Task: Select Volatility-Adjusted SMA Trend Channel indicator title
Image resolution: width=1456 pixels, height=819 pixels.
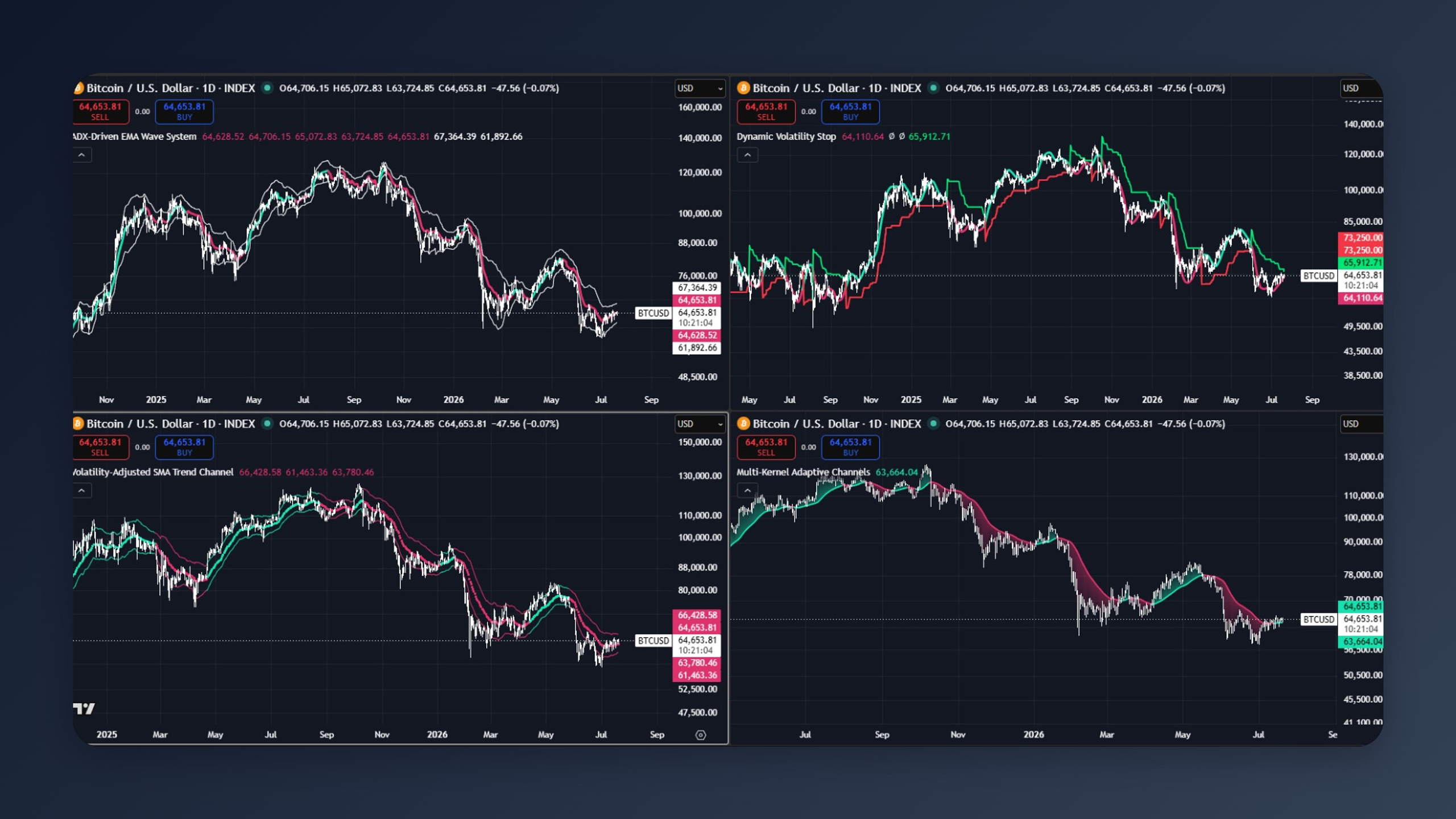Action: click(x=154, y=472)
